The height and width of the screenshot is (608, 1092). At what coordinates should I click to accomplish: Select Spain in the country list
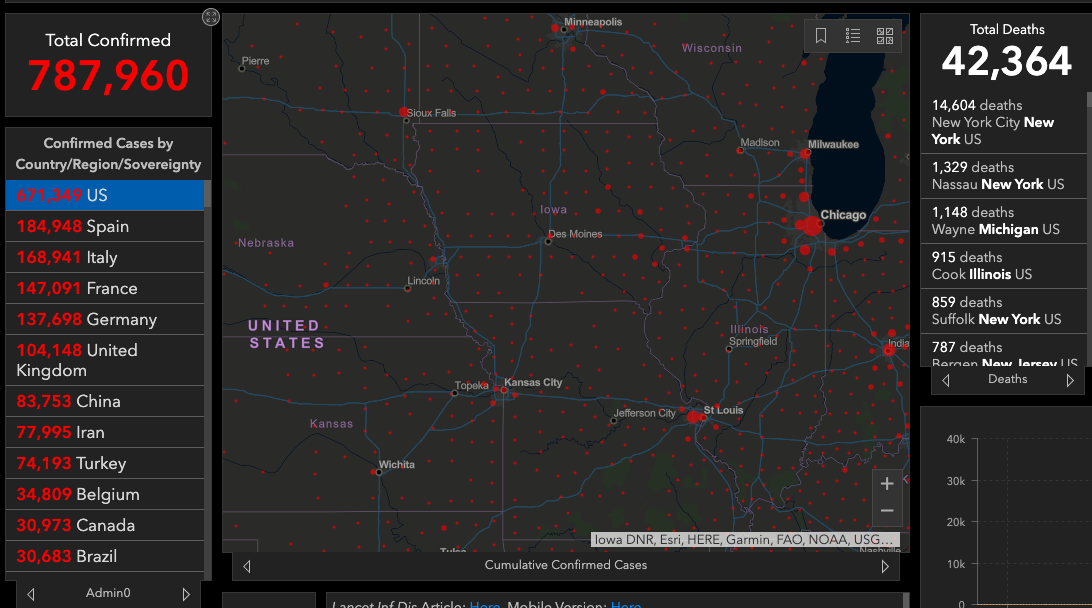pos(104,226)
